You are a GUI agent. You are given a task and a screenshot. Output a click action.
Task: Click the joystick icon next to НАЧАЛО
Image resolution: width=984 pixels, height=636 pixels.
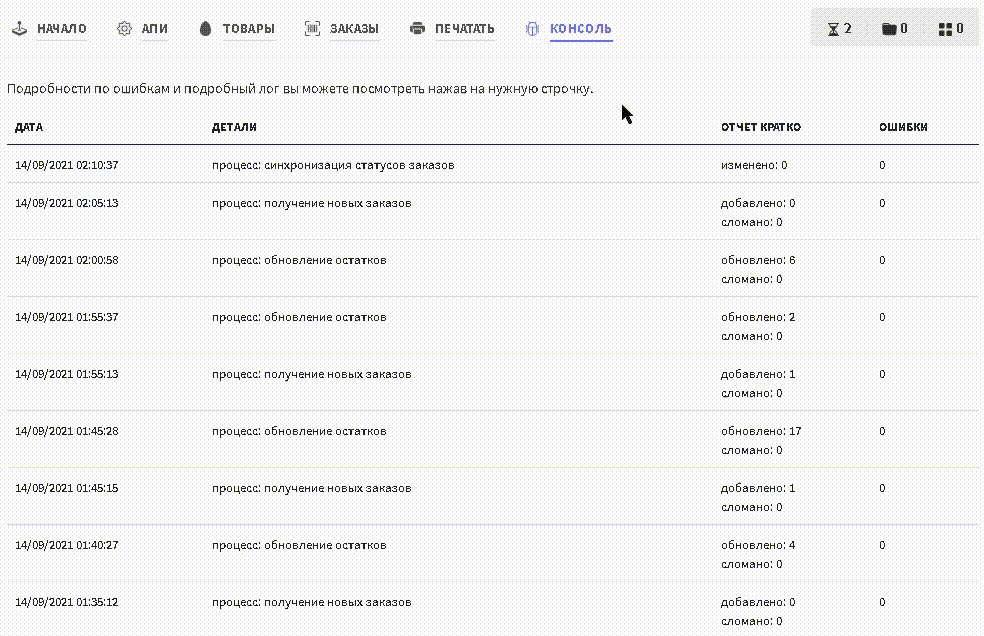(x=19, y=29)
